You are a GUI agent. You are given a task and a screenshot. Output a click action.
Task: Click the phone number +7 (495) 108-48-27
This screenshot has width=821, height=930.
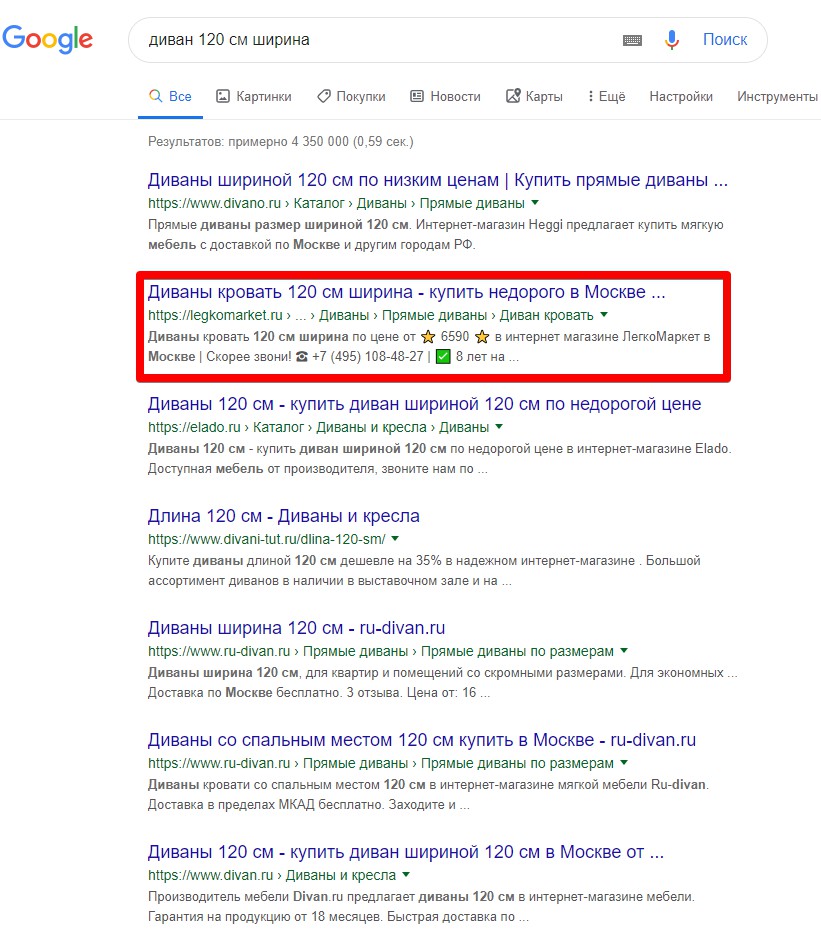coord(368,357)
